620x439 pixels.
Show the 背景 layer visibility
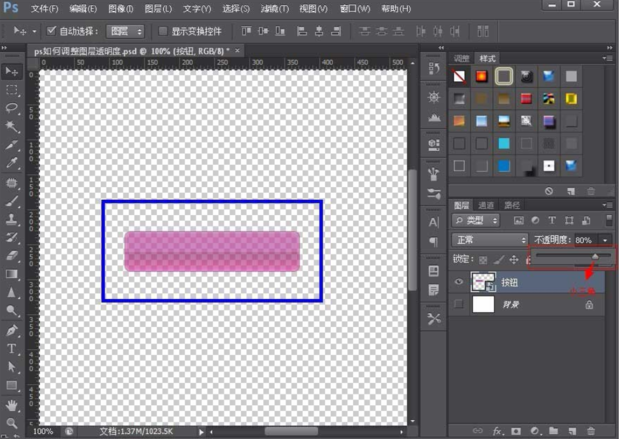click(x=459, y=304)
